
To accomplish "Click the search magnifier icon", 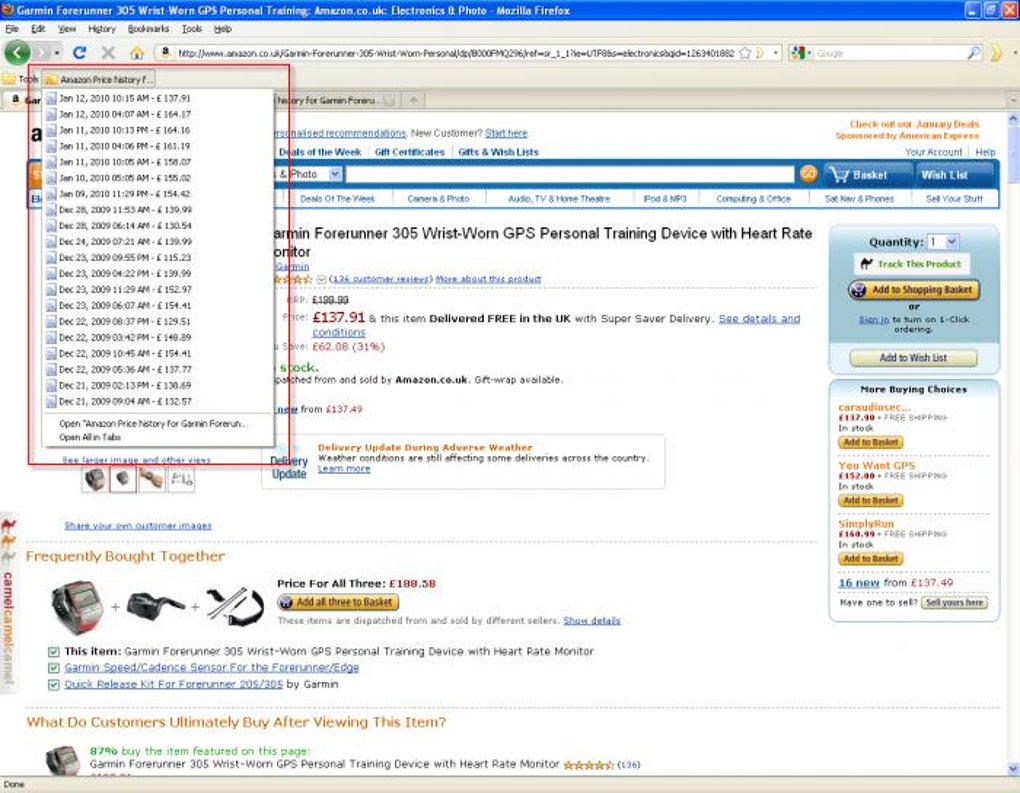I will pyautogui.click(x=974, y=53).
